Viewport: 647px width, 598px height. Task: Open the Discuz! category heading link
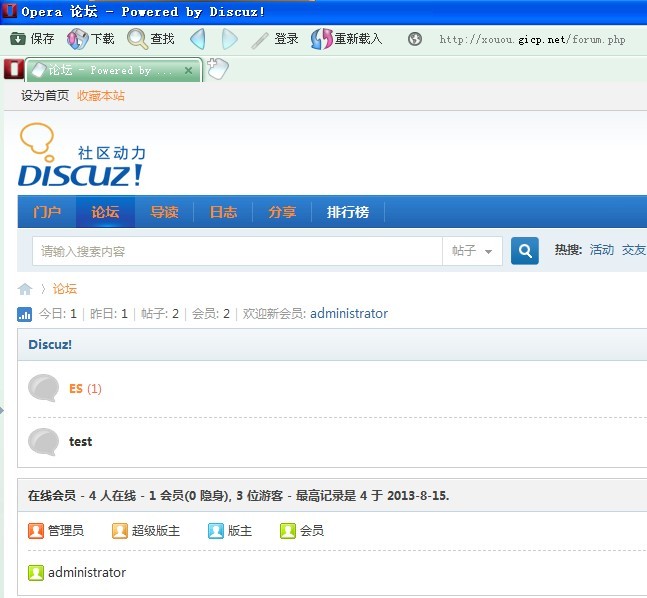(50, 345)
